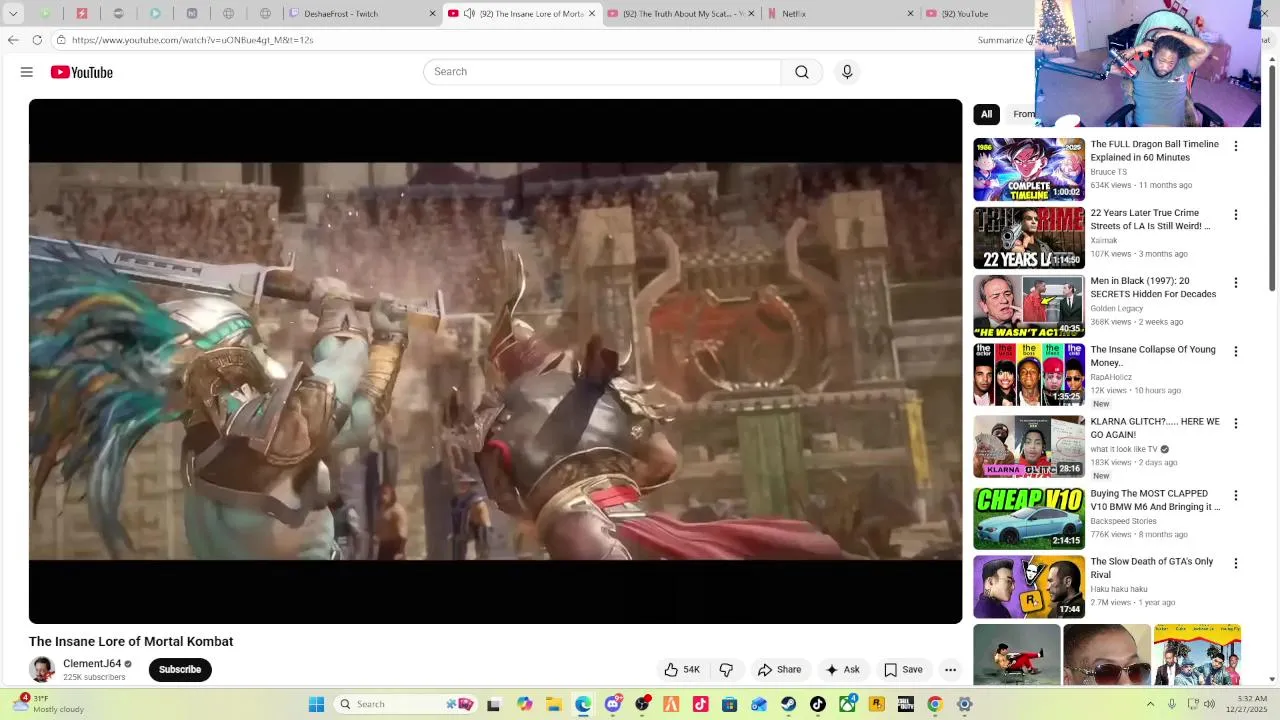Open File Explorer from the taskbar
Image resolution: width=1280 pixels, height=720 pixels.
[554, 704]
